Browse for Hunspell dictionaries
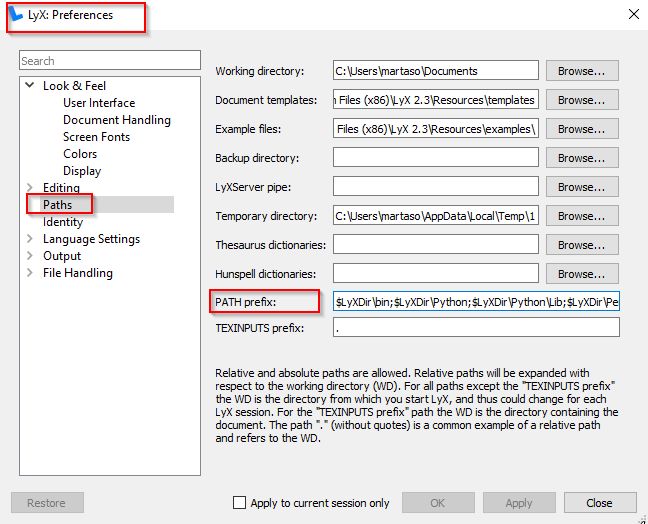This screenshot has width=648, height=524. tap(582, 274)
